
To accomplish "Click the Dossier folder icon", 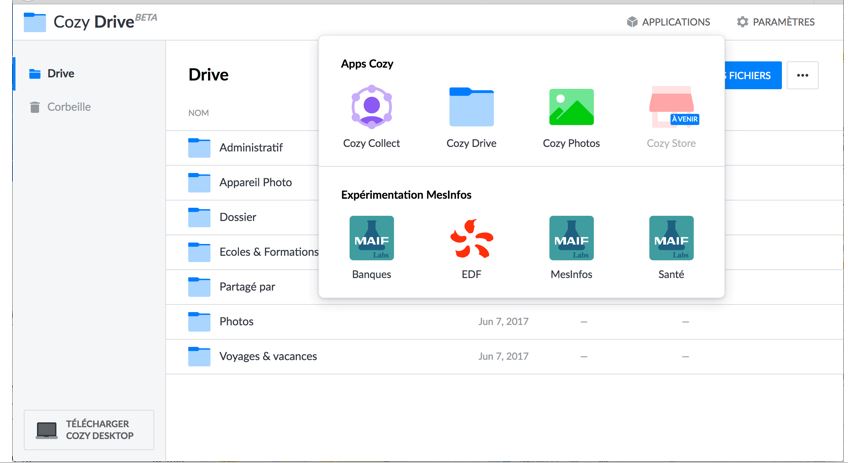I will [199, 217].
